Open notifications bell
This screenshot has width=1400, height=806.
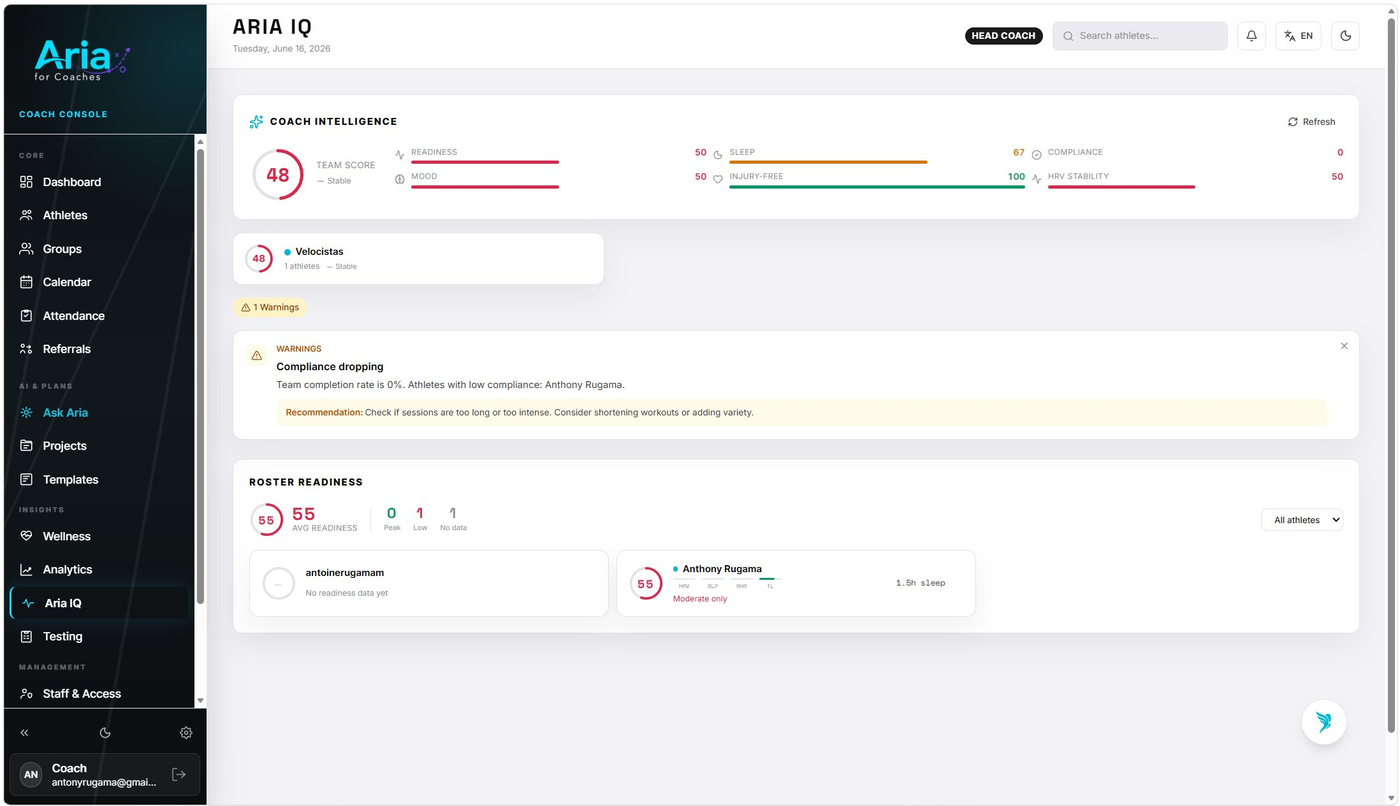[x=1251, y=36]
